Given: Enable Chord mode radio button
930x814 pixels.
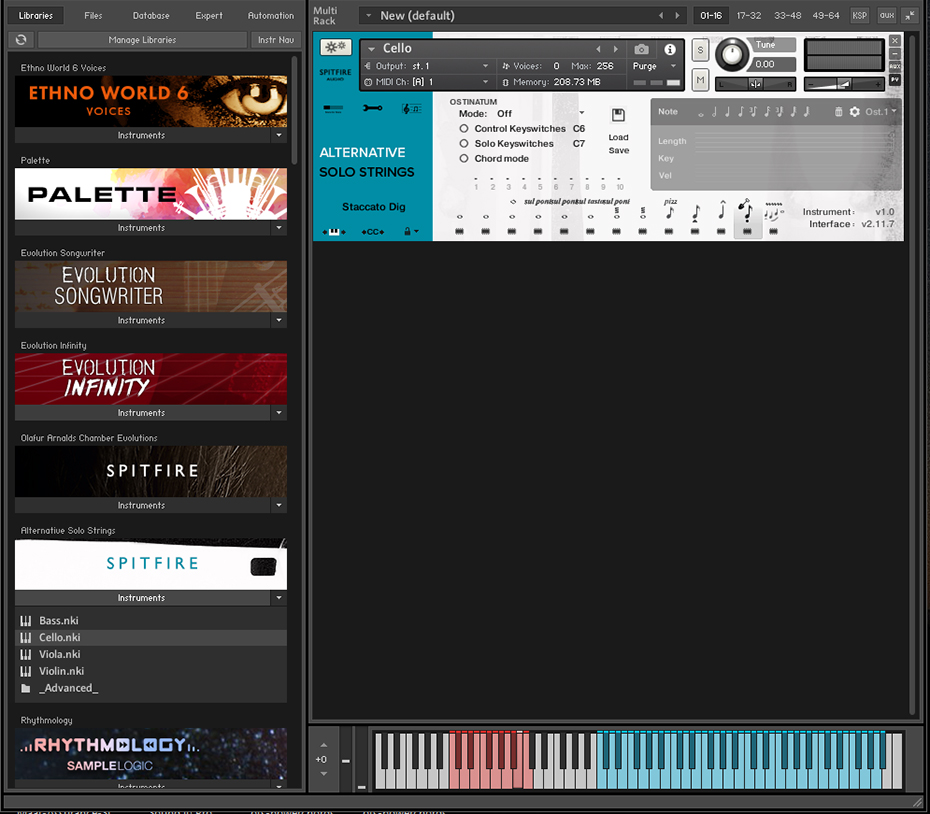Looking at the screenshot, I should pos(464,158).
